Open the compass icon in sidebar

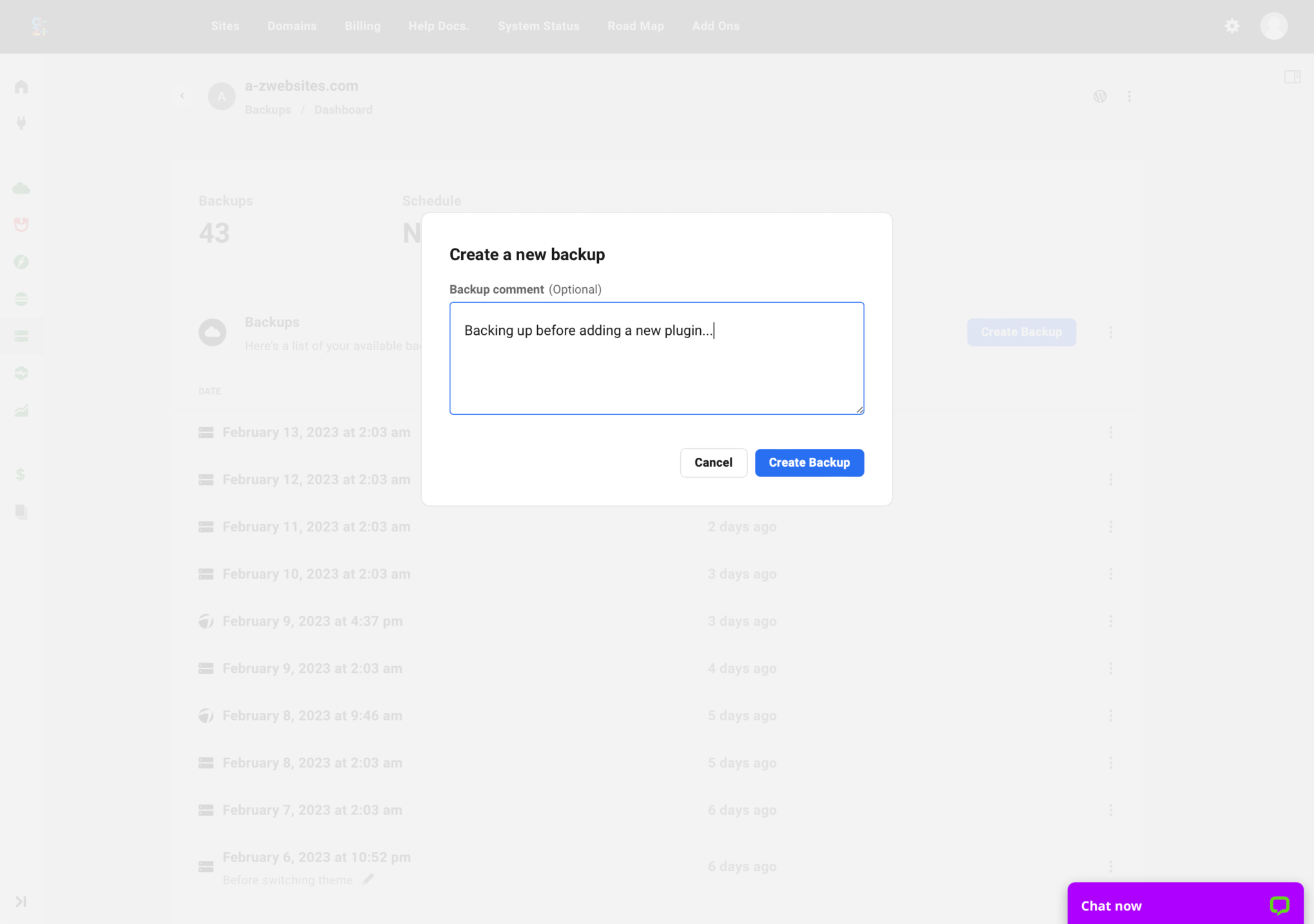coord(21,262)
